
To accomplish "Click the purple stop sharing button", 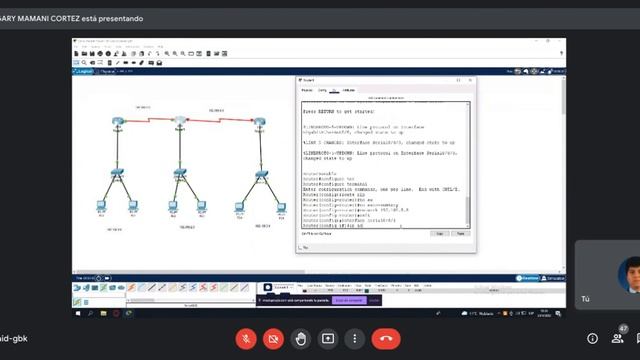I will point(349,300).
